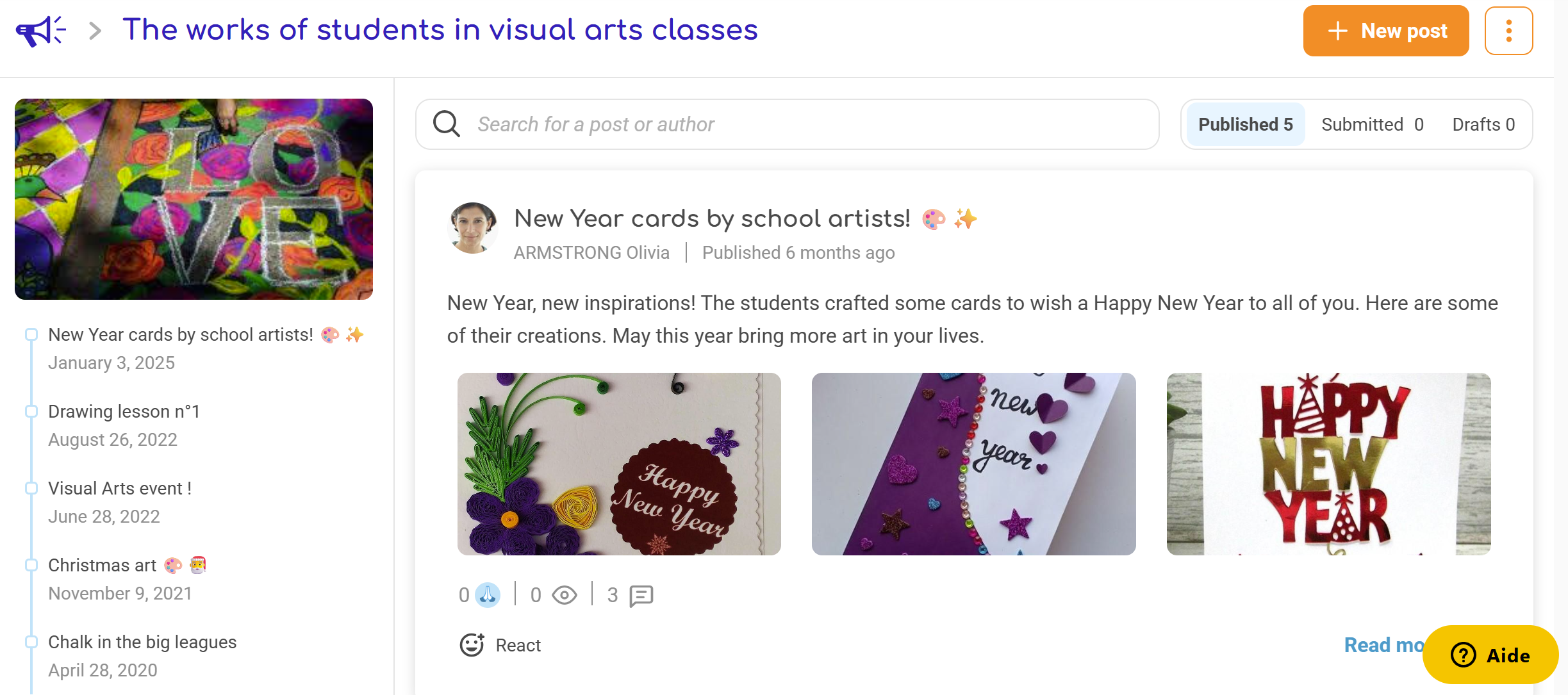Open the quilled Happy New Year card image
Screen dimensions: 1568x695
[619, 464]
